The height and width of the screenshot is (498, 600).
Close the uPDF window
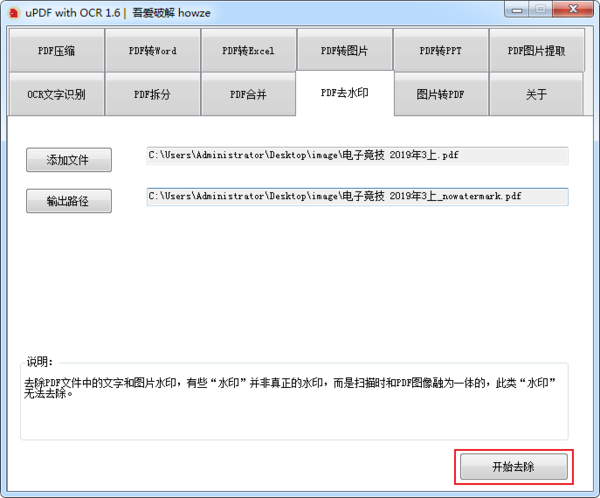click(x=573, y=10)
